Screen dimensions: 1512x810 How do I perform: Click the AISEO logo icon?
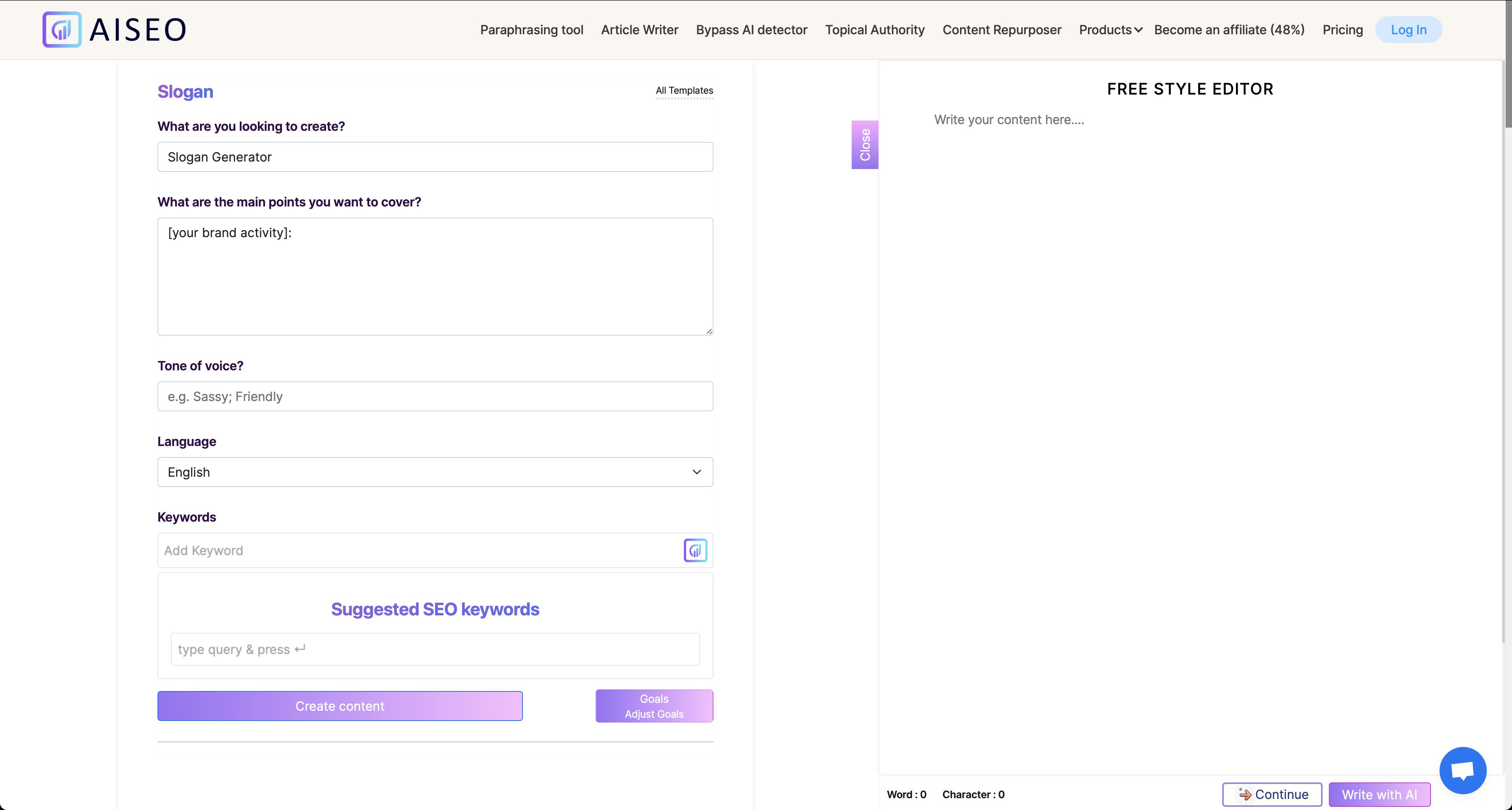click(62, 30)
